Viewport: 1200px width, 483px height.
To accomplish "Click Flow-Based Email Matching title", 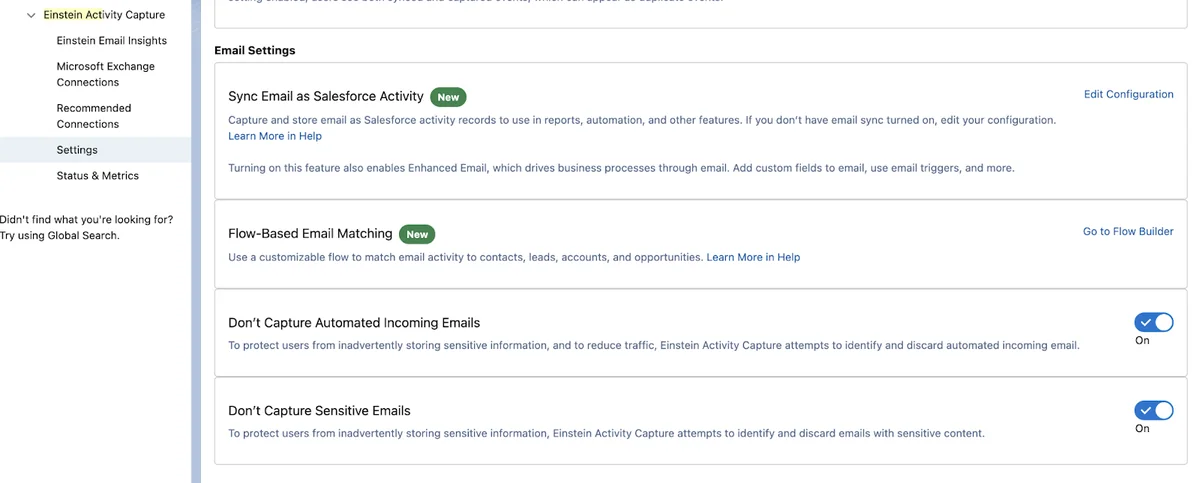I will (x=310, y=233).
